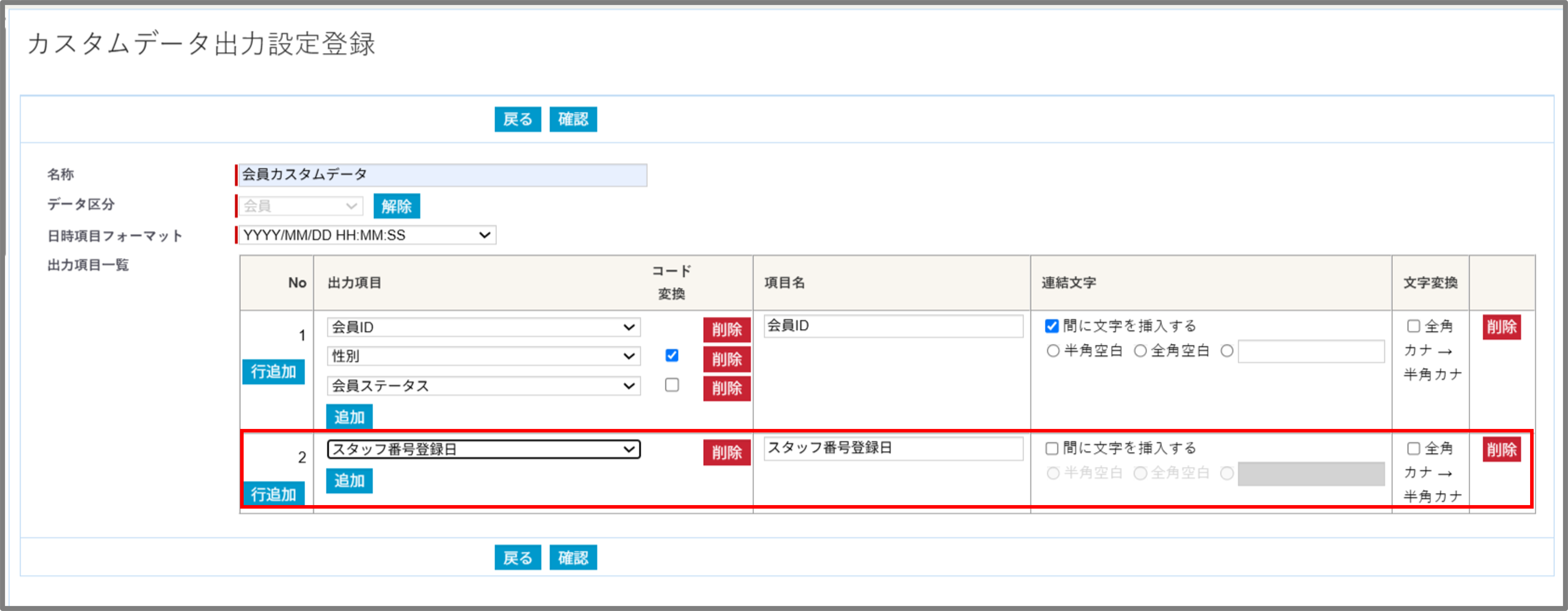Click 削除 next to 性別 item

pyautogui.click(x=727, y=359)
